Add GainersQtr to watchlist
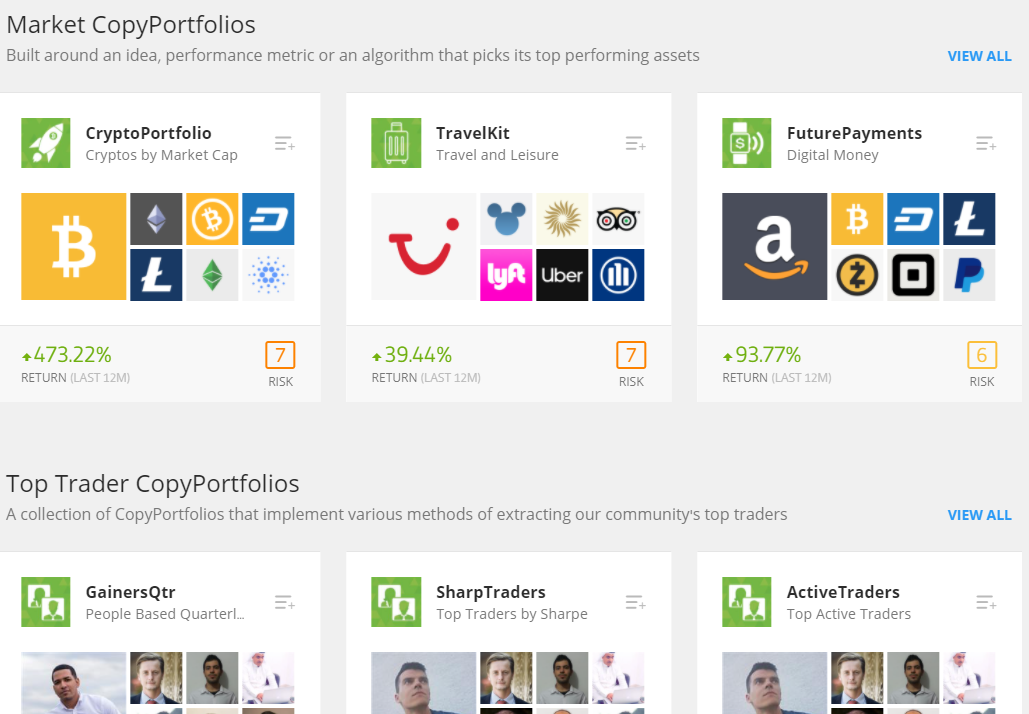This screenshot has height=714, width=1029. [285, 602]
